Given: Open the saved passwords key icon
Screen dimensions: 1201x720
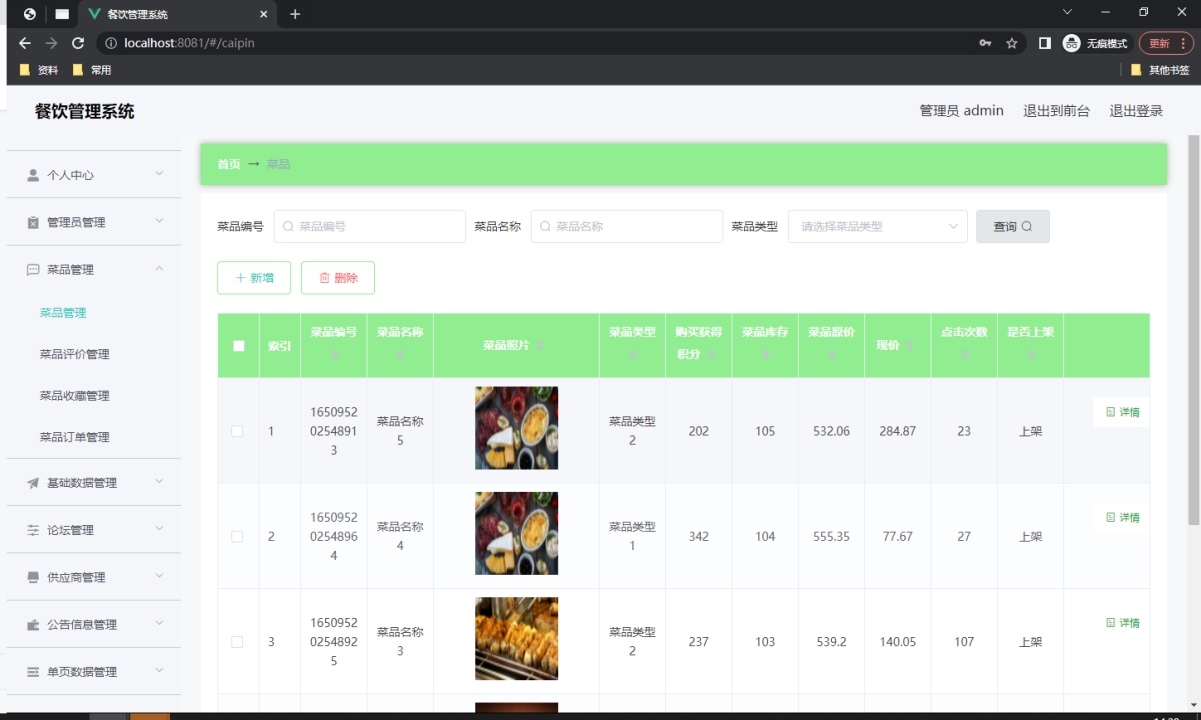Looking at the screenshot, I should (985, 43).
